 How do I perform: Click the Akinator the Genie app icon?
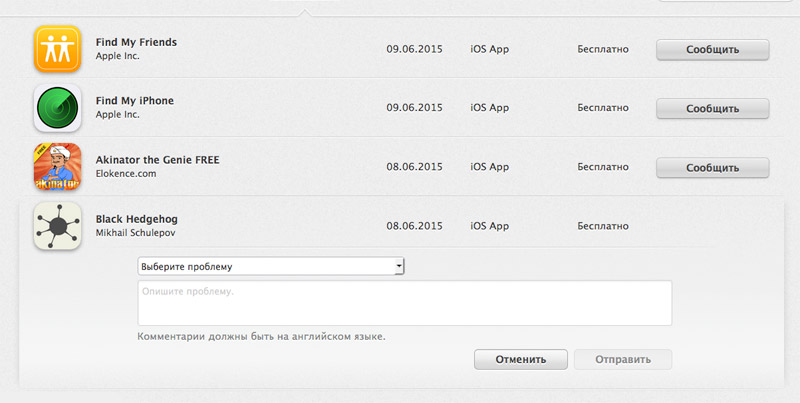[57, 167]
